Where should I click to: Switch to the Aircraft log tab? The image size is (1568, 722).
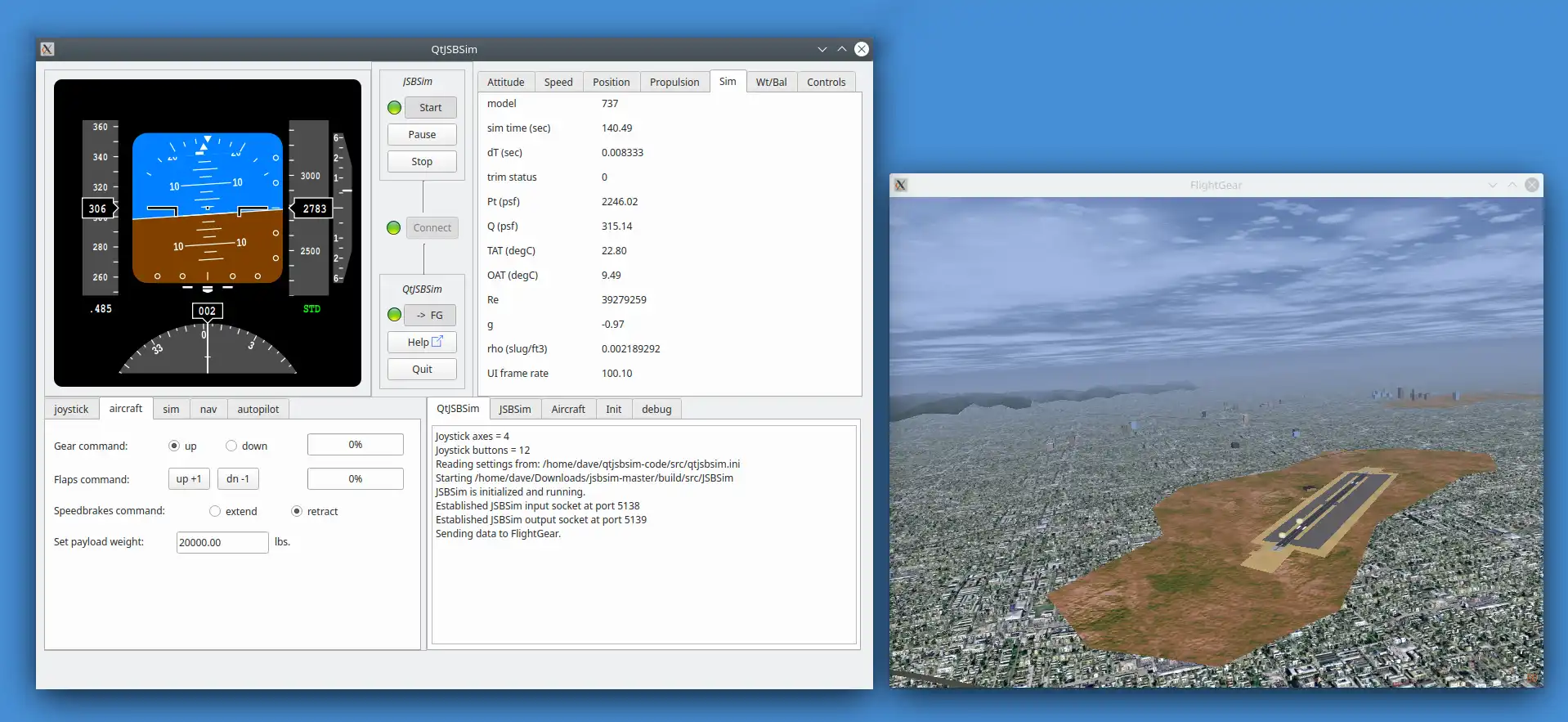pyautogui.click(x=568, y=409)
